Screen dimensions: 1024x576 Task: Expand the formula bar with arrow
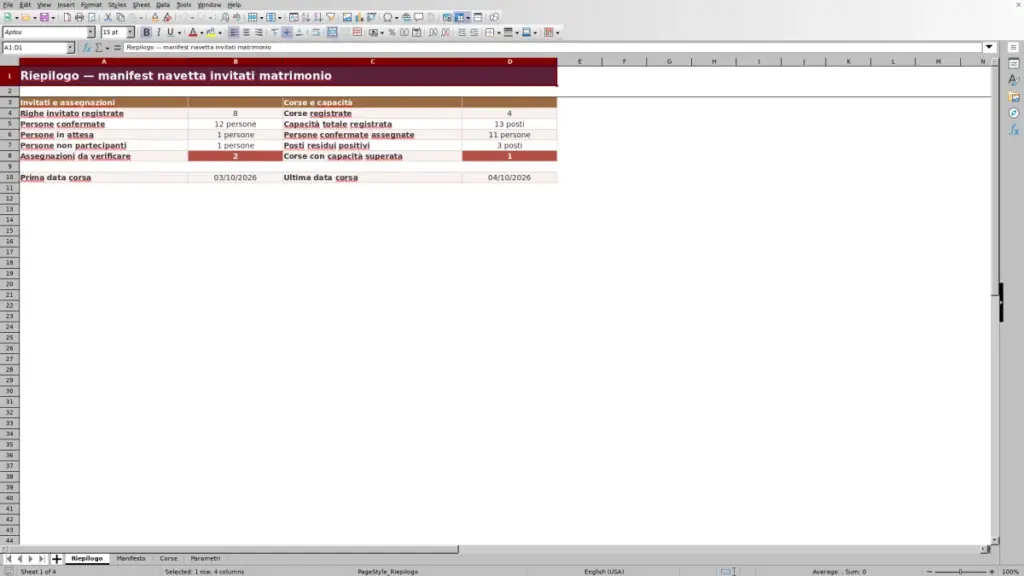989,48
